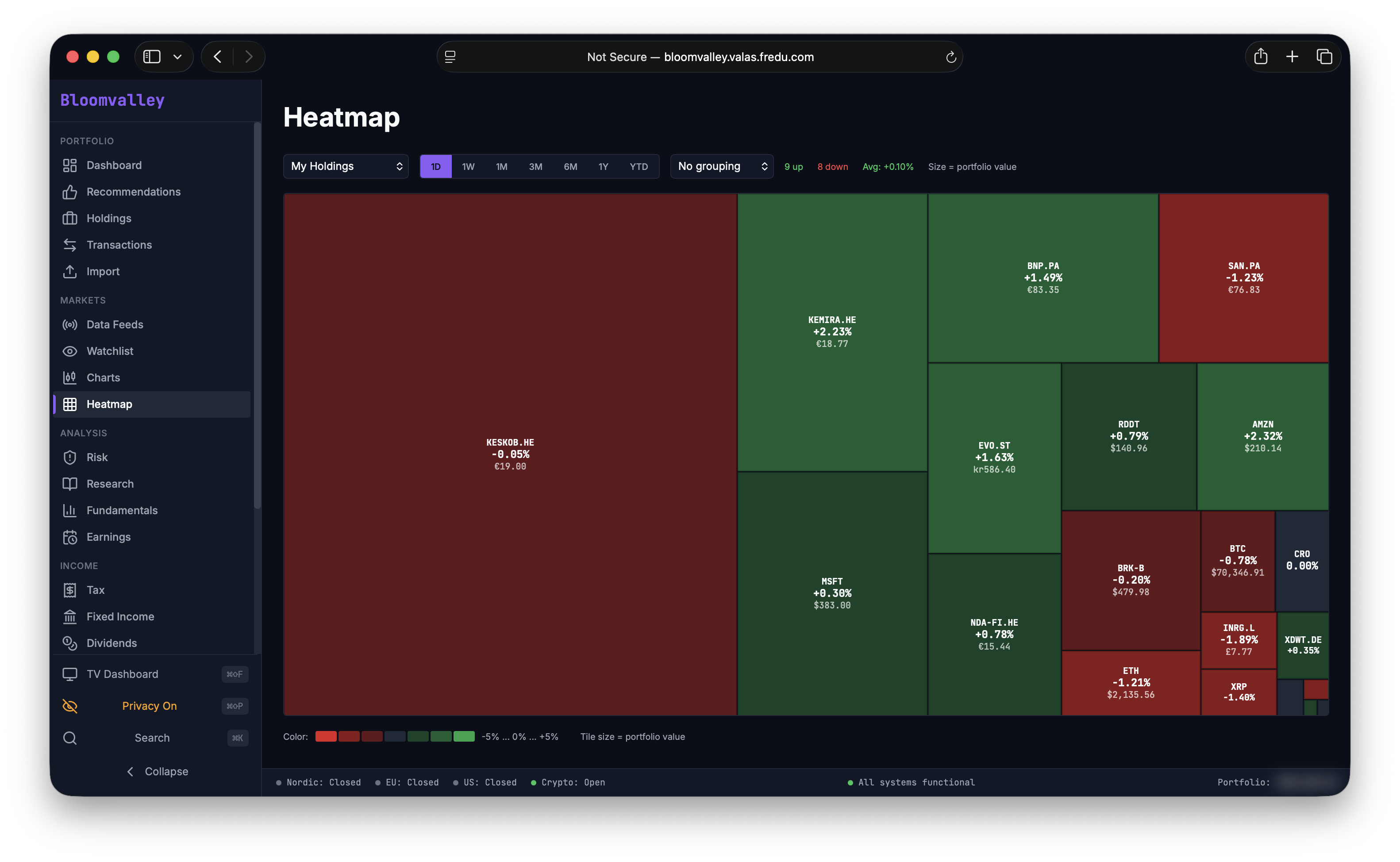Collapse the left navigation sidebar
Screen dimensions: 1400x862
(x=156, y=771)
